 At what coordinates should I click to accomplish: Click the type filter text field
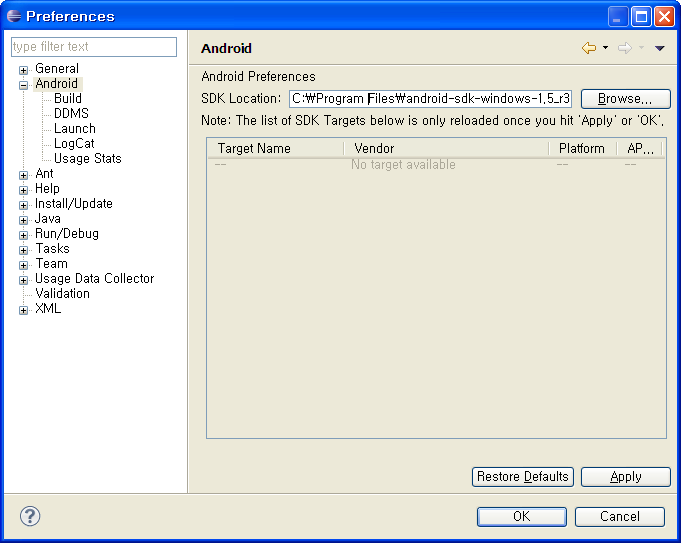[94, 47]
